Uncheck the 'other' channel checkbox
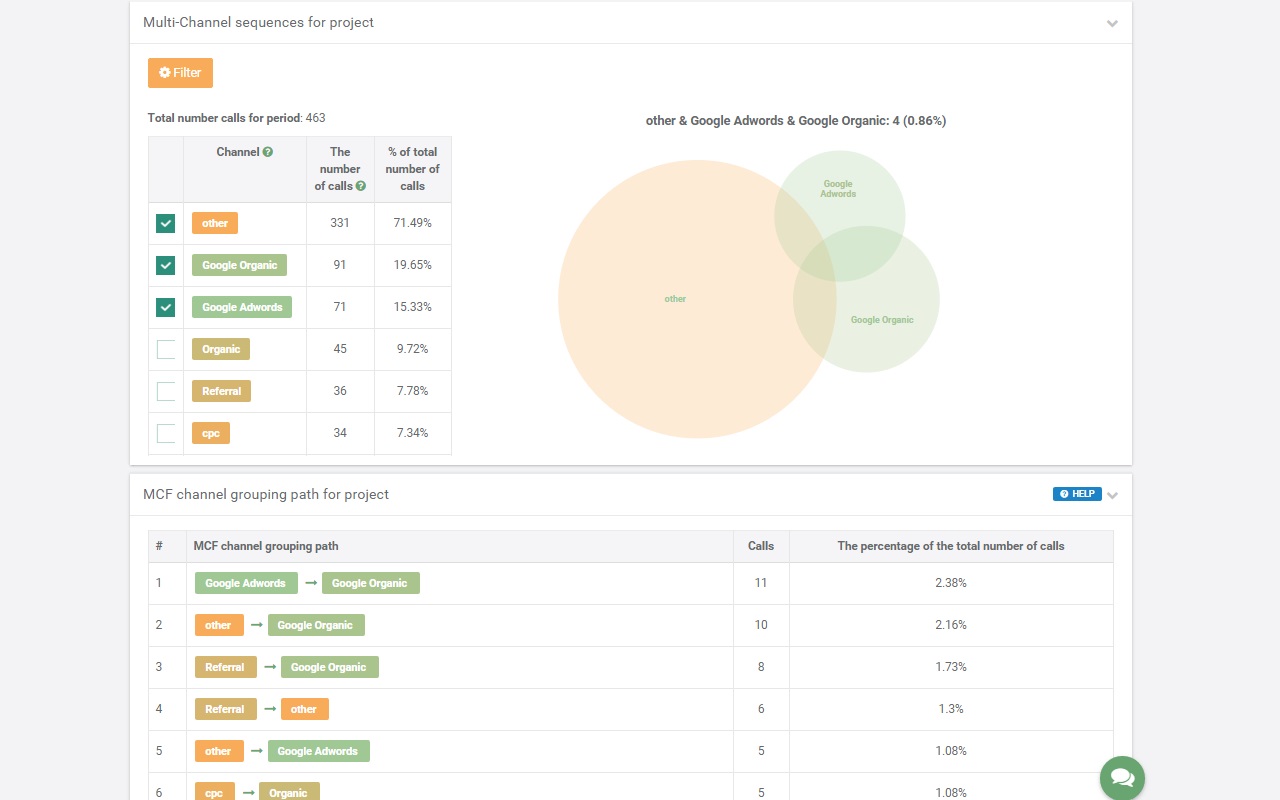The image size is (1280, 800). coord(166,223)
